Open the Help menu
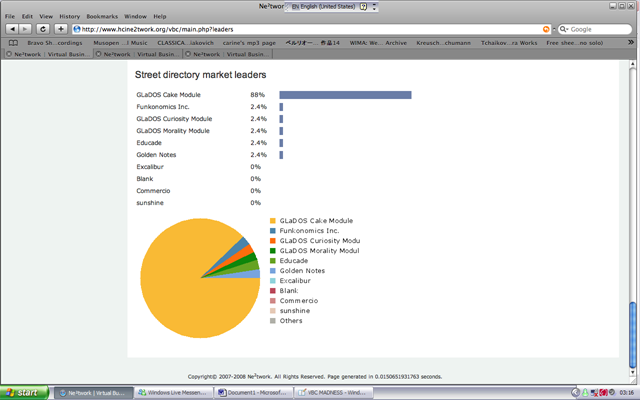Image resolution: width=640 pixels, height=400 pixels. (x=160, y=16)
